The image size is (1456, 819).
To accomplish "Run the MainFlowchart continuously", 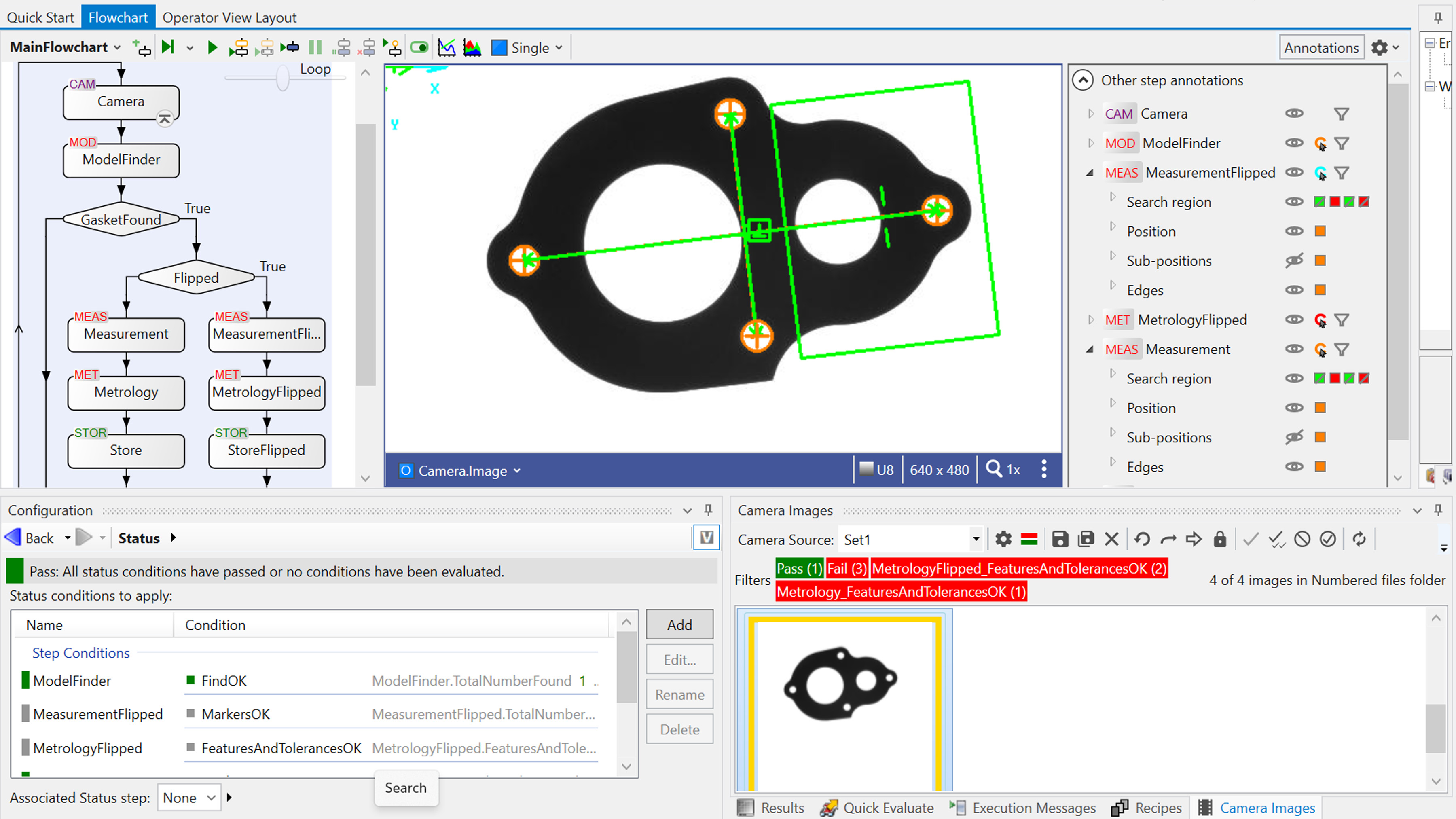I will 212,47.
